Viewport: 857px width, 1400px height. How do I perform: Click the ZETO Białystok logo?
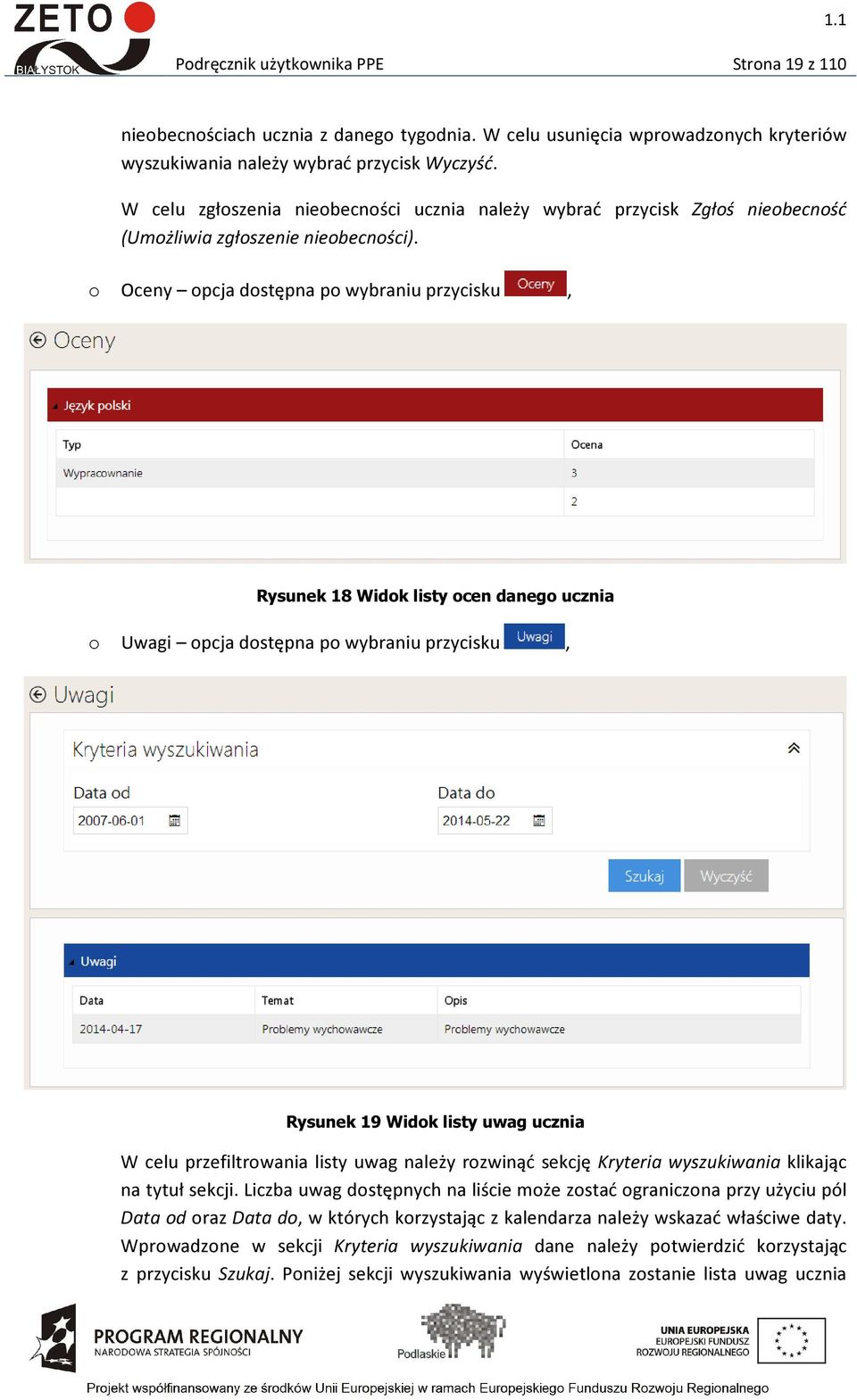[x=84, y=38]
